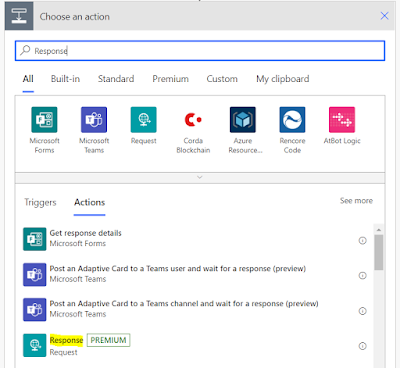
Task: Switch to the Triggers tab
Action: point(40,202)
